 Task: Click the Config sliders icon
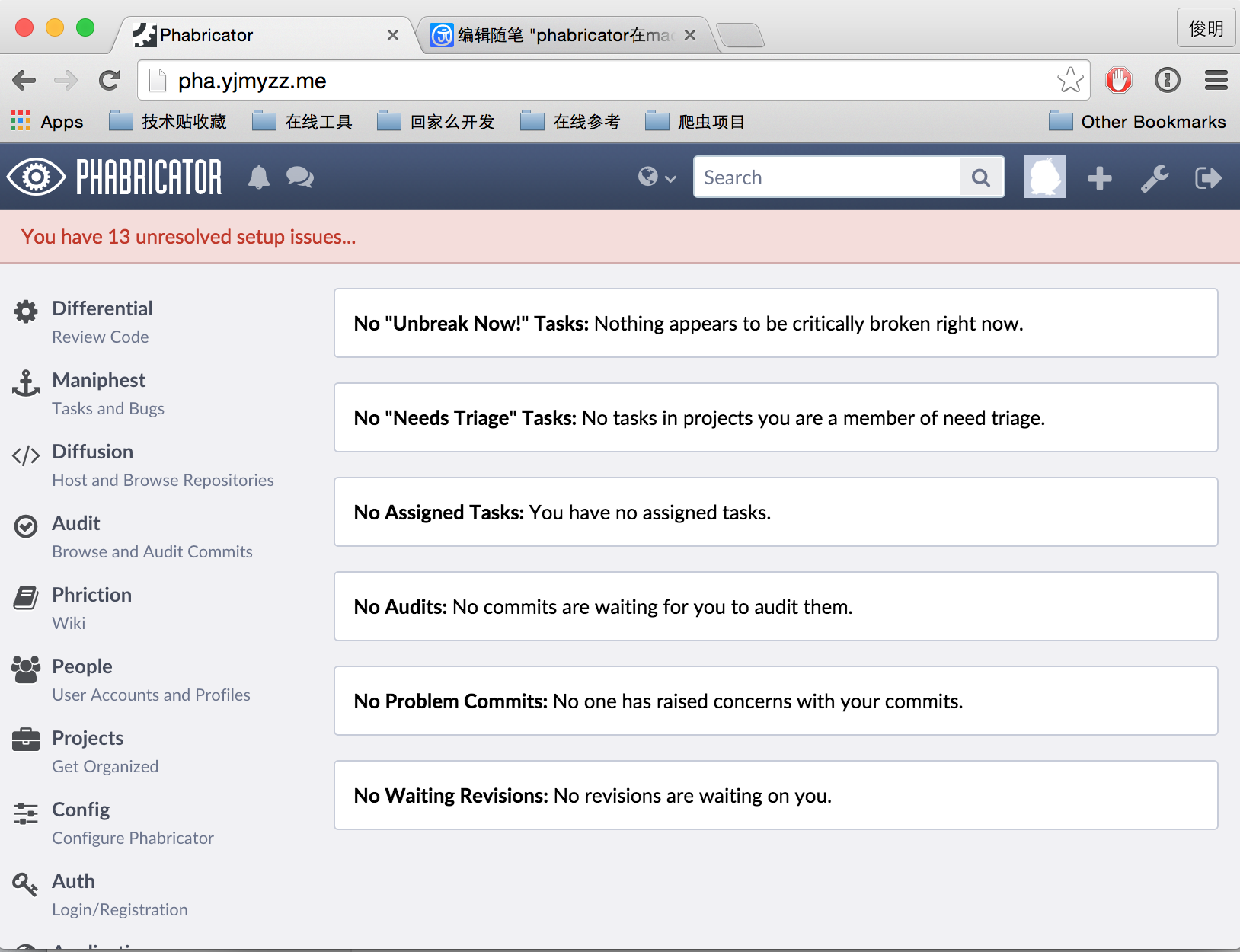[26, 813]
